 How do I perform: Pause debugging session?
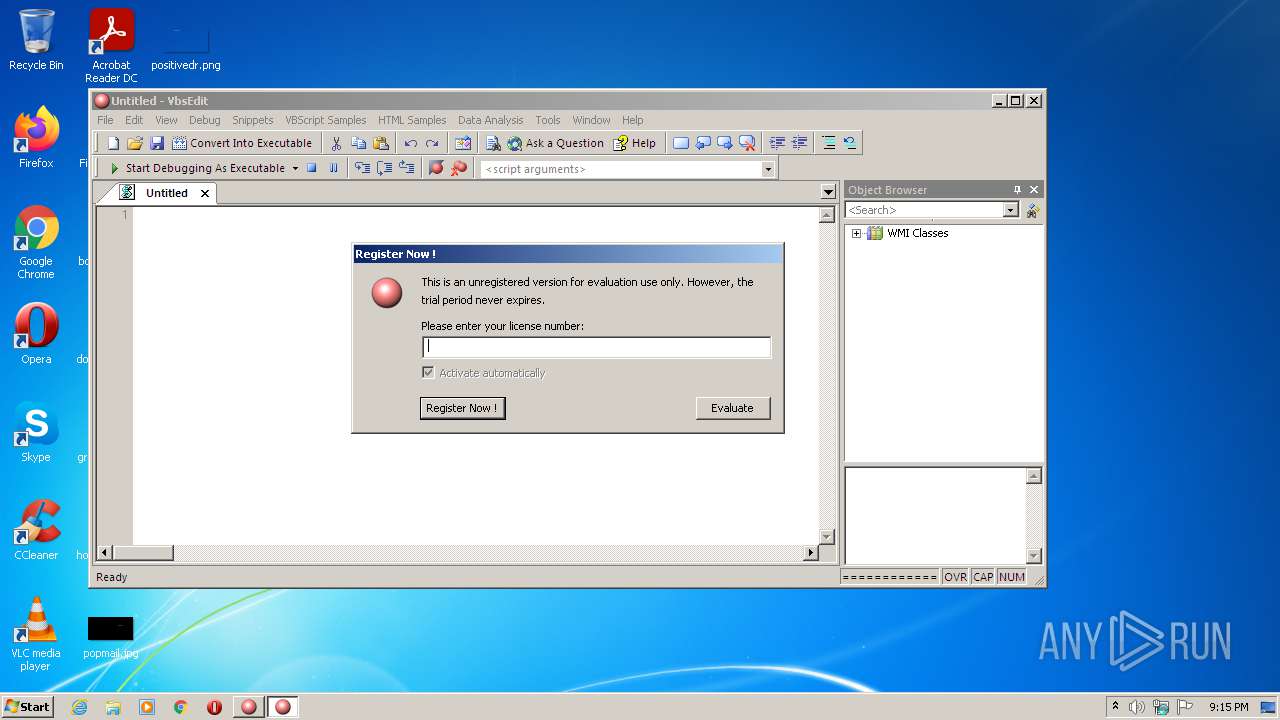click(334, 168)
